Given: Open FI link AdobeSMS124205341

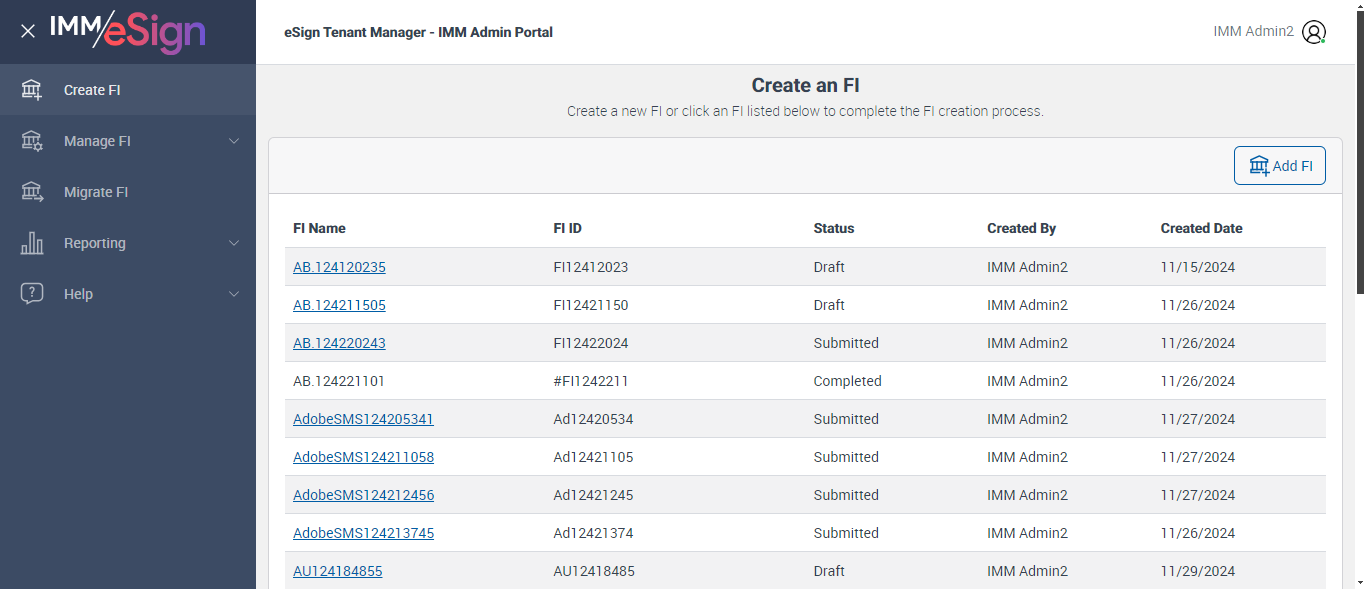Looking at the screenshot, I should 363,419.
